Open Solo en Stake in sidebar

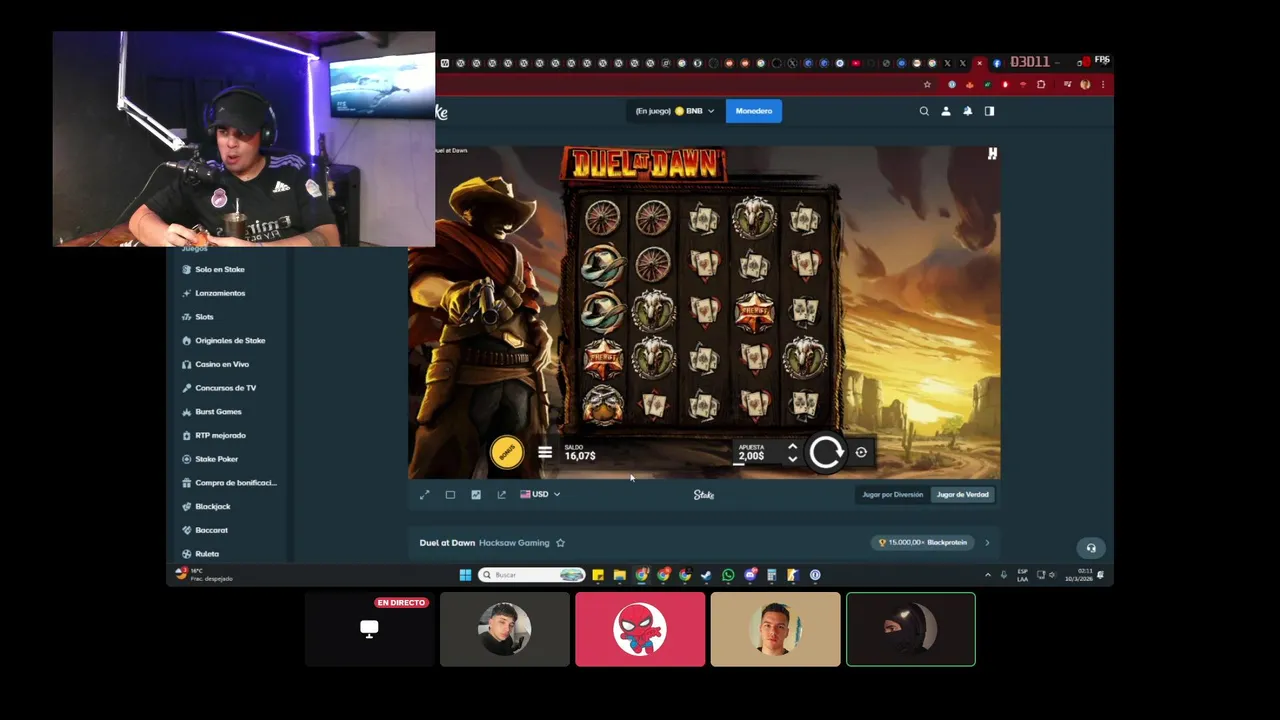[220, 269]
